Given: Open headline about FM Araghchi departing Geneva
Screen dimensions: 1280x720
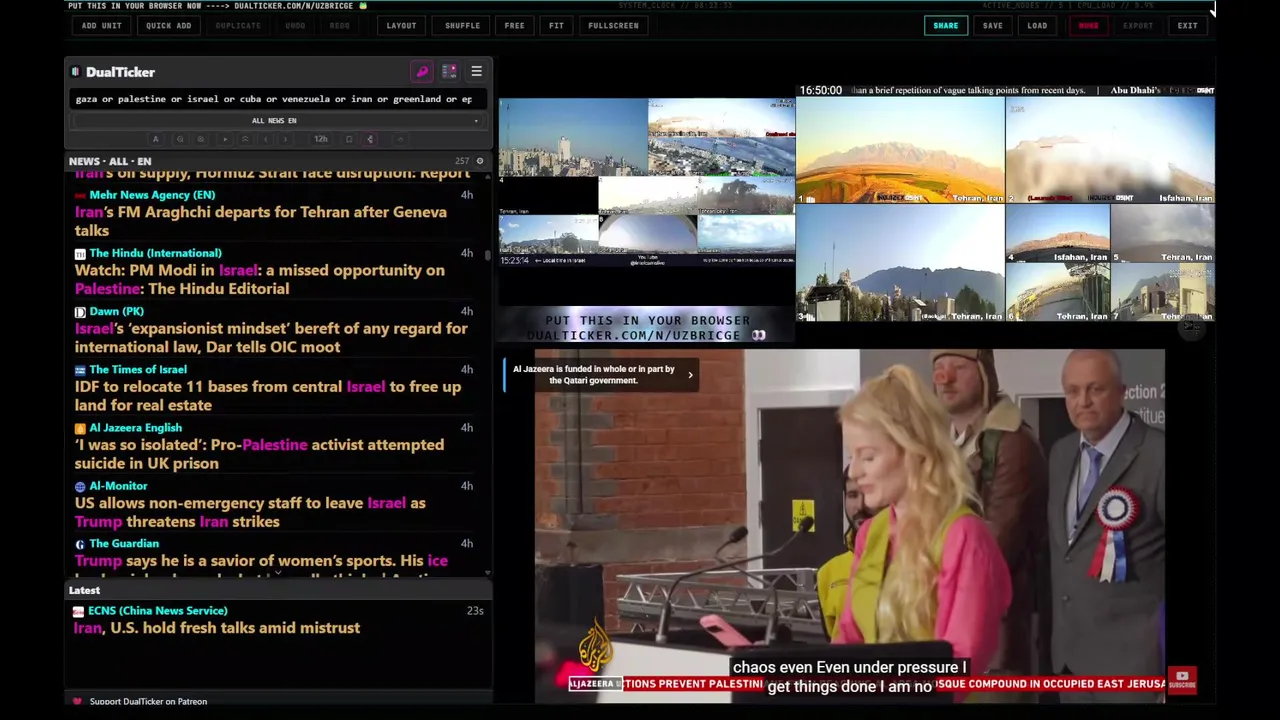Looking at the screenshot, I should click(x=261, y=221).
